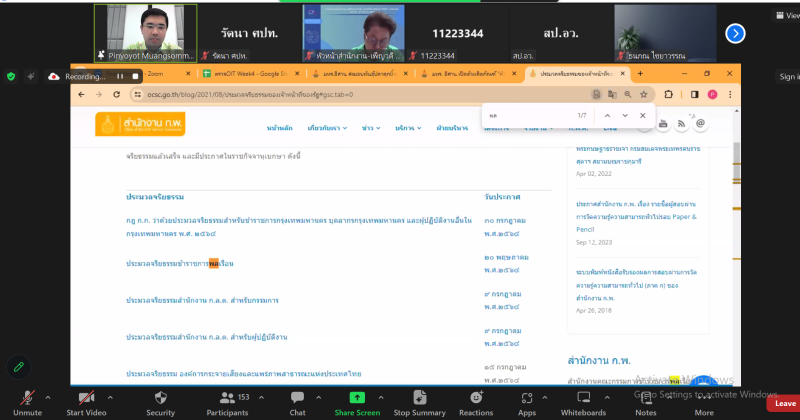Go to next find-in-page match
The height and width of the screenshot is (420, 800).
coord(625,116)
